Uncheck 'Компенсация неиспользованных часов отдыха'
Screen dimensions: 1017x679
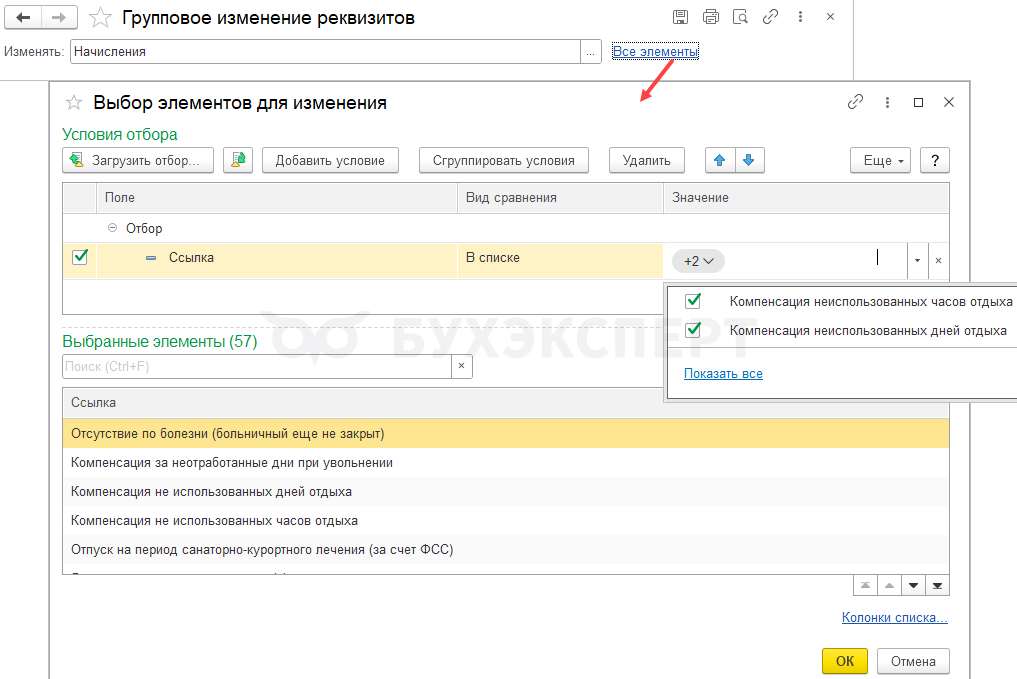click(x=693, y=301)
